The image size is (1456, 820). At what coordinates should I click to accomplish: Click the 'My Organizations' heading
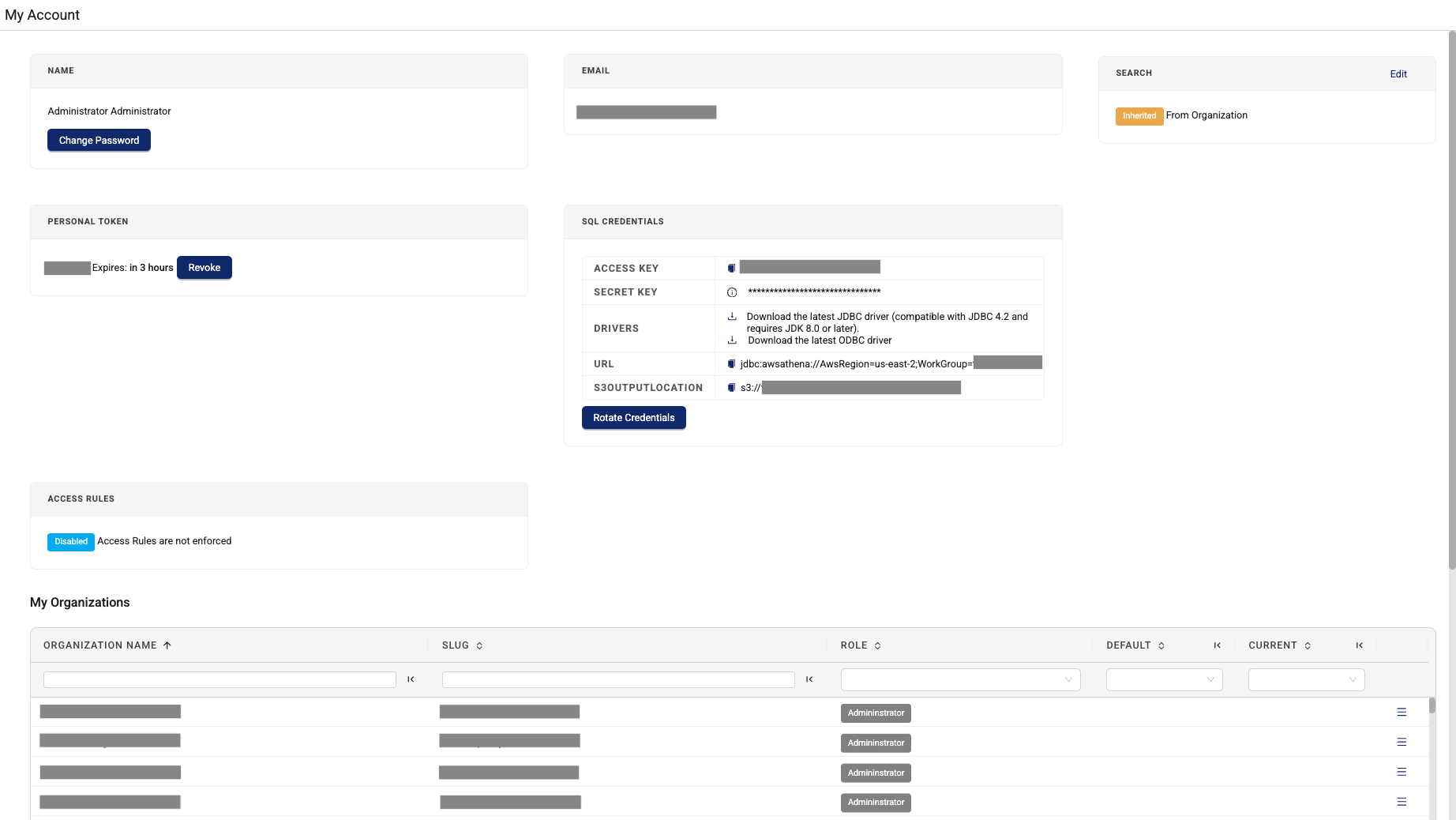[x=80, y=603]
